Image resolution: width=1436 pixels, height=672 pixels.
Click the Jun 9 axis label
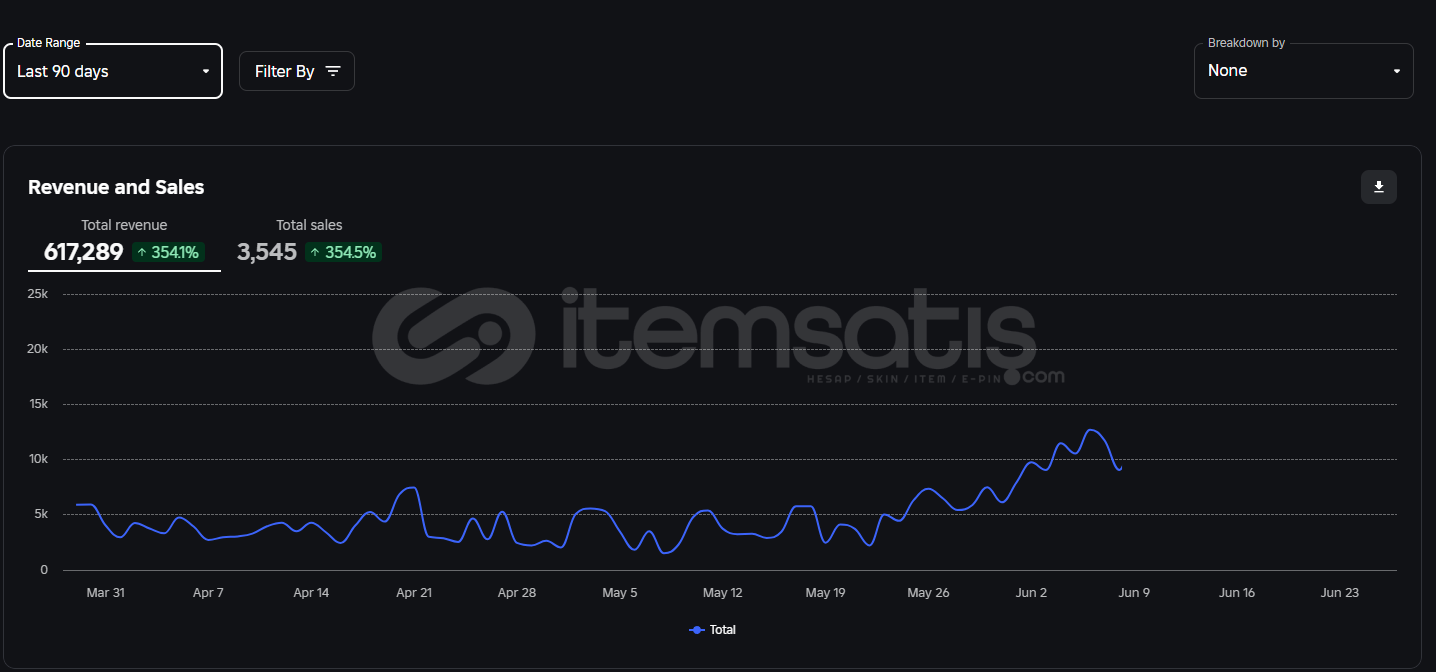coord(1134,593)
